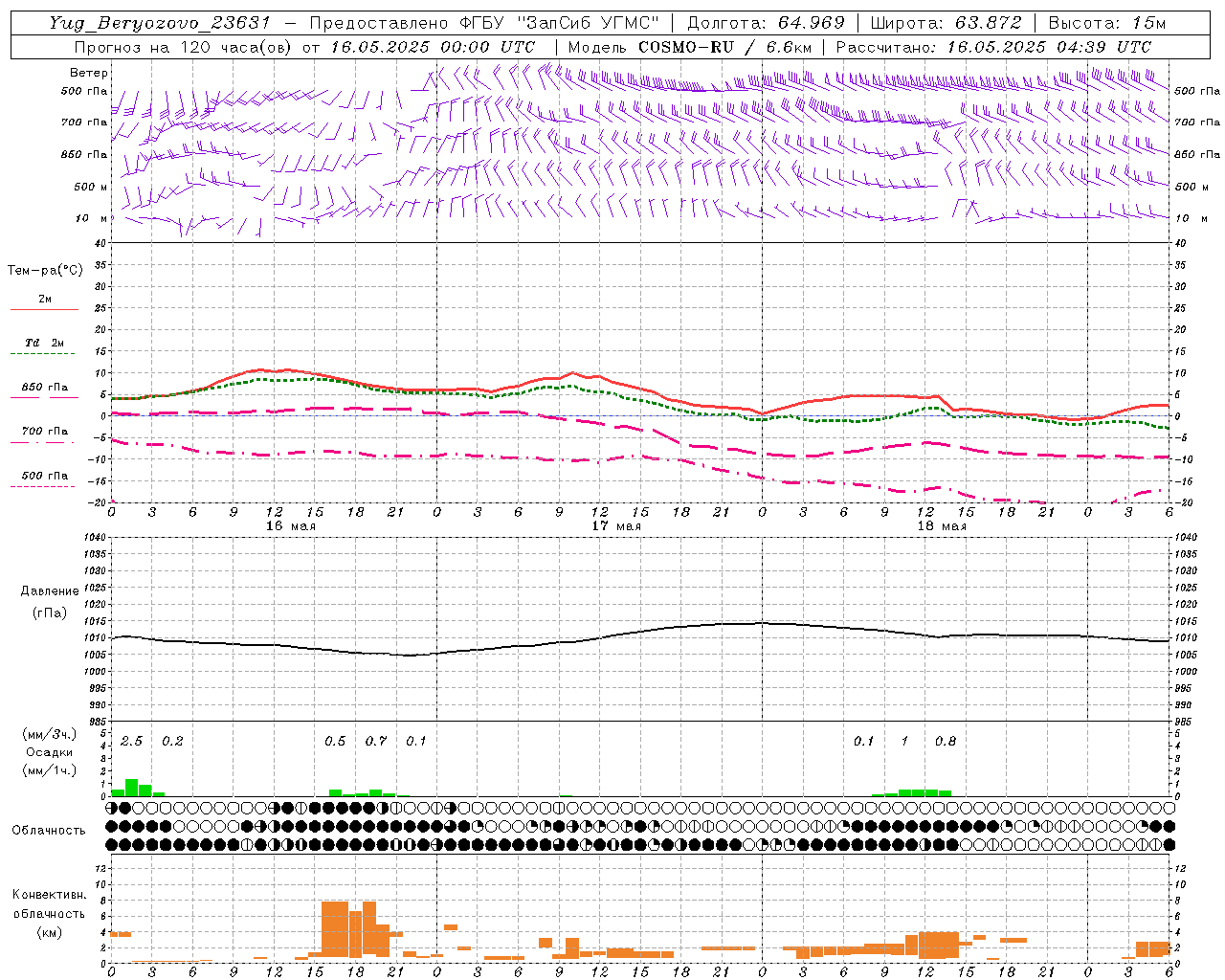Click the 17 мая date label
Viewport: 1225px width, 980px height.
(616, 526)
